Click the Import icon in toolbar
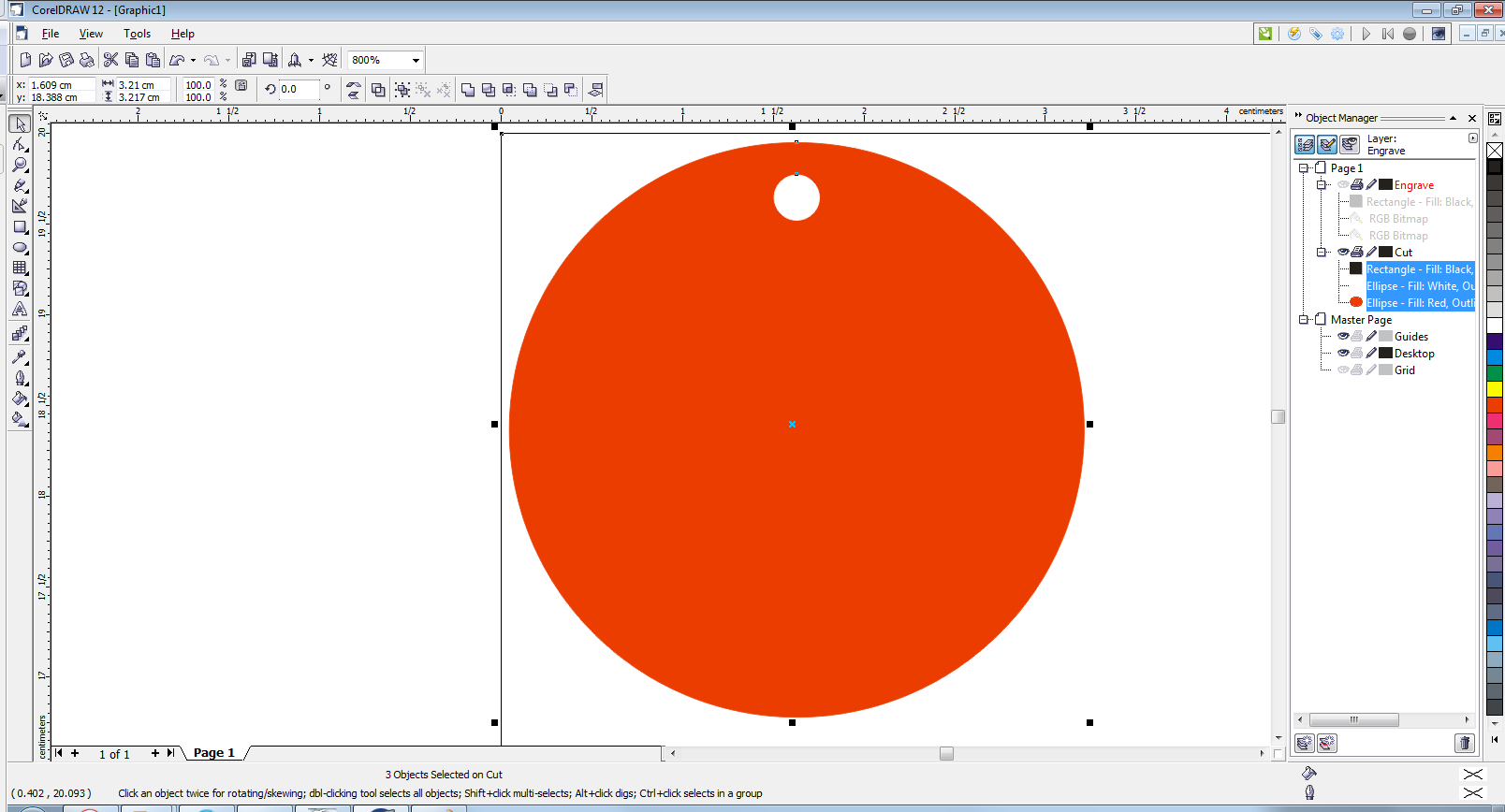Viewport: 1505px width, 812px height. pyautogui.click(x=249, y=60)
